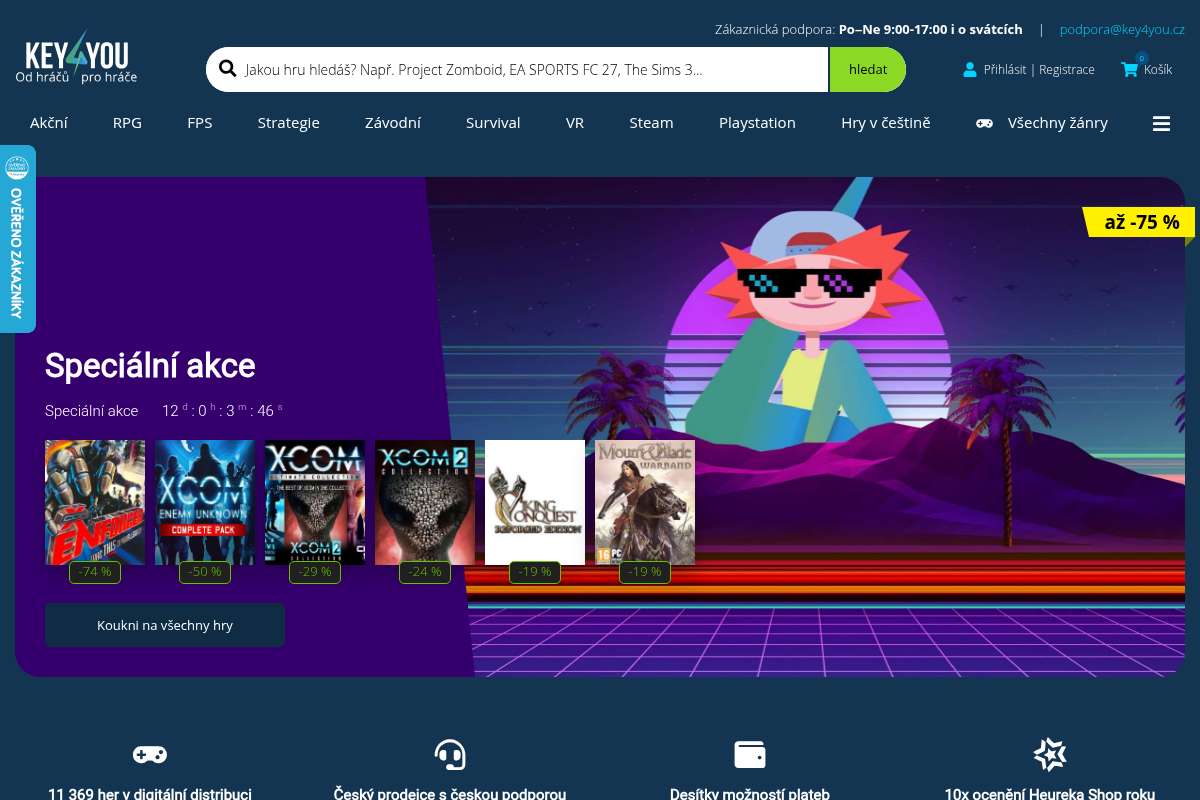
Task: Click the gamepad icon beside Všechny žánry
Action: click(x=985, y=123)
